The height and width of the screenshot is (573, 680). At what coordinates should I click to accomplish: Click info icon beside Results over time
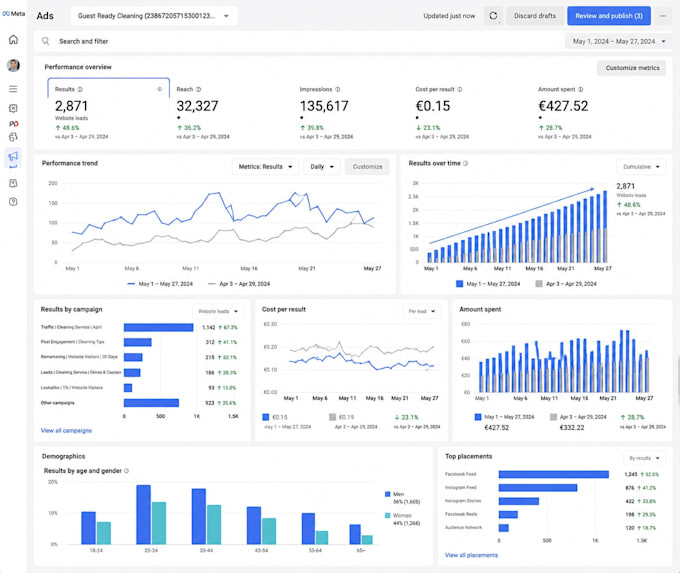click(465, 163)
